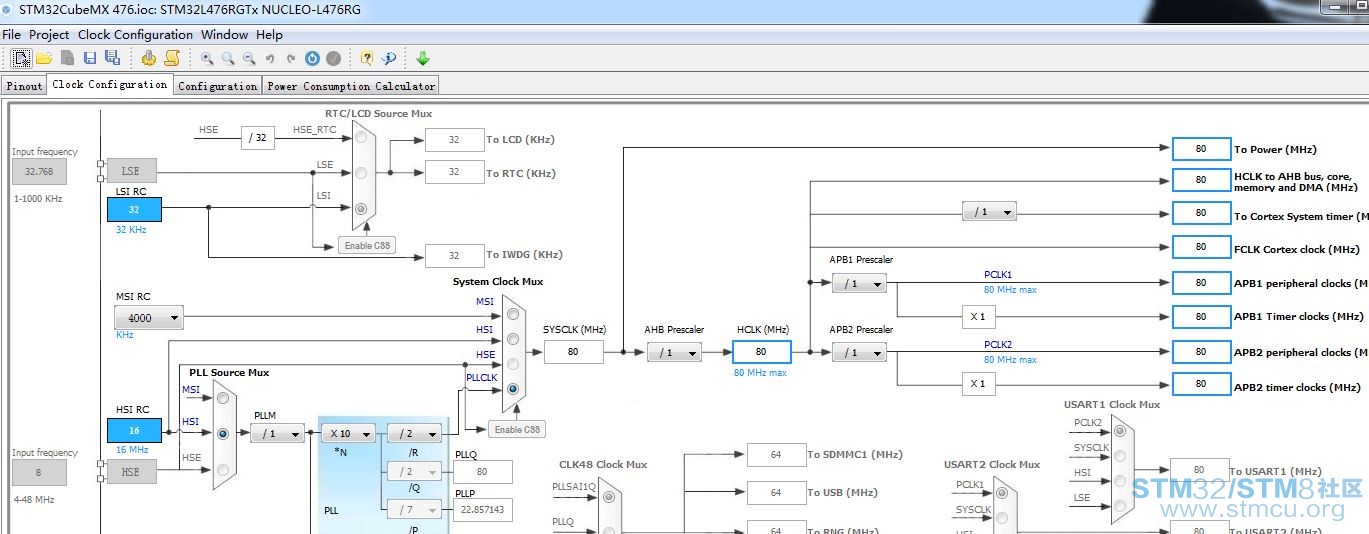This screenshot has height=534, width=1369.
Task: Select MSI in System Clock Mux
Action: coord(513,313)
